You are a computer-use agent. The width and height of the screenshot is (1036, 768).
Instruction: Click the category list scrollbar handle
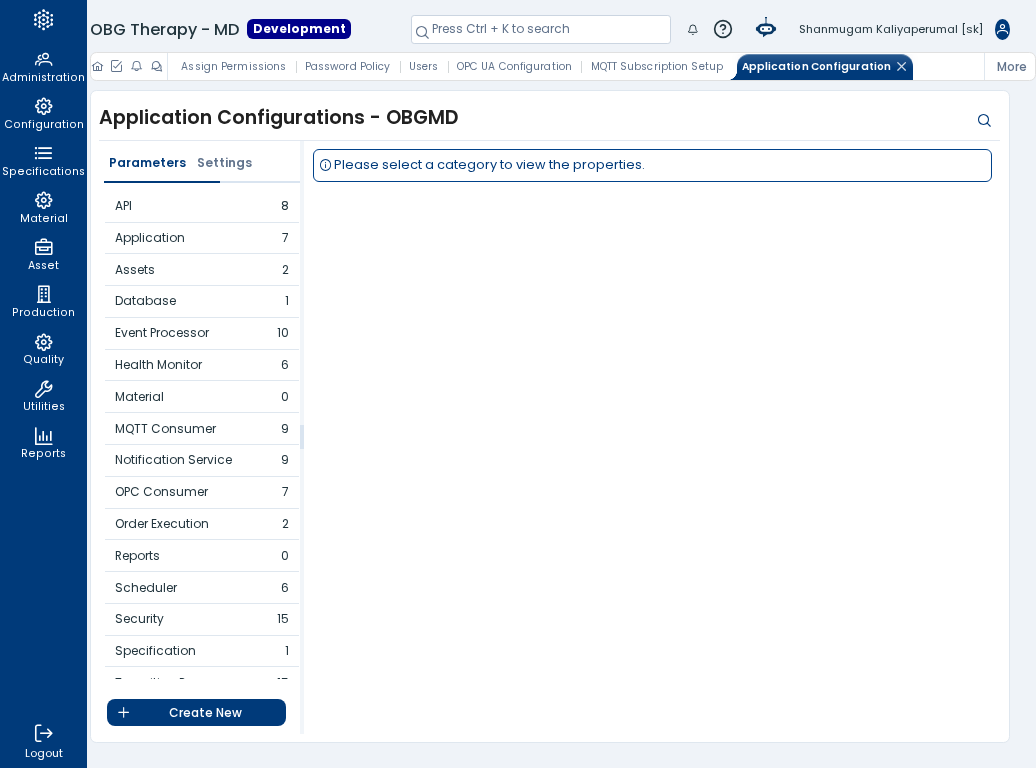coord(302,437)
